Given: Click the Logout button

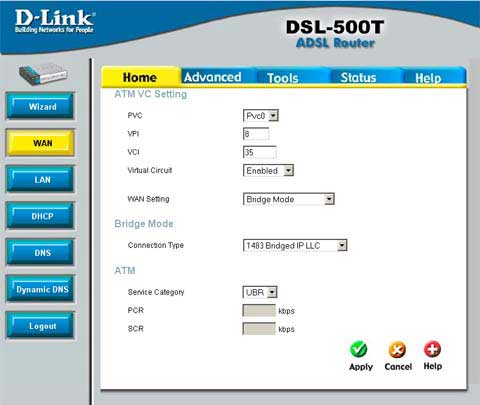Looking at the screenshot, I should click(x=40, y=326).
